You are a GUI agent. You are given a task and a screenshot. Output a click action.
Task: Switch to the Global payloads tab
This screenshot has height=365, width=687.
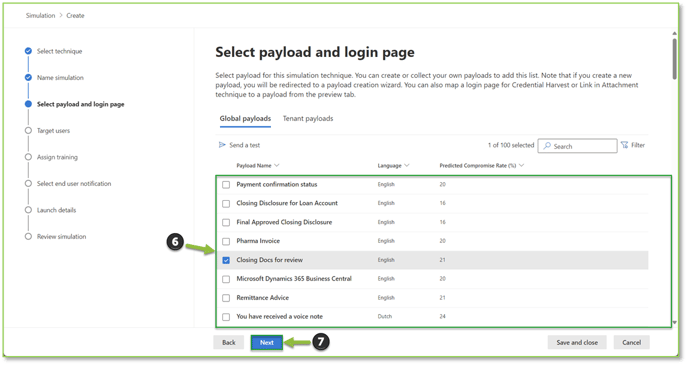(245, 118)
